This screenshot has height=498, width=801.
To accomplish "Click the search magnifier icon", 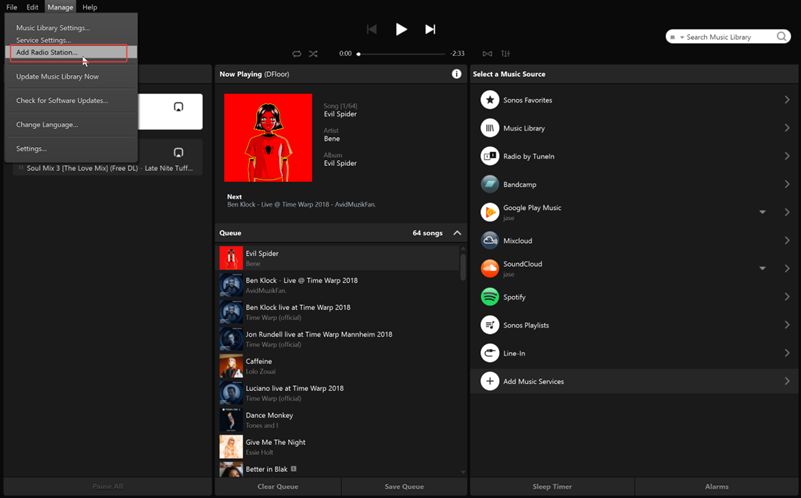I will click(x=782, y=36).
